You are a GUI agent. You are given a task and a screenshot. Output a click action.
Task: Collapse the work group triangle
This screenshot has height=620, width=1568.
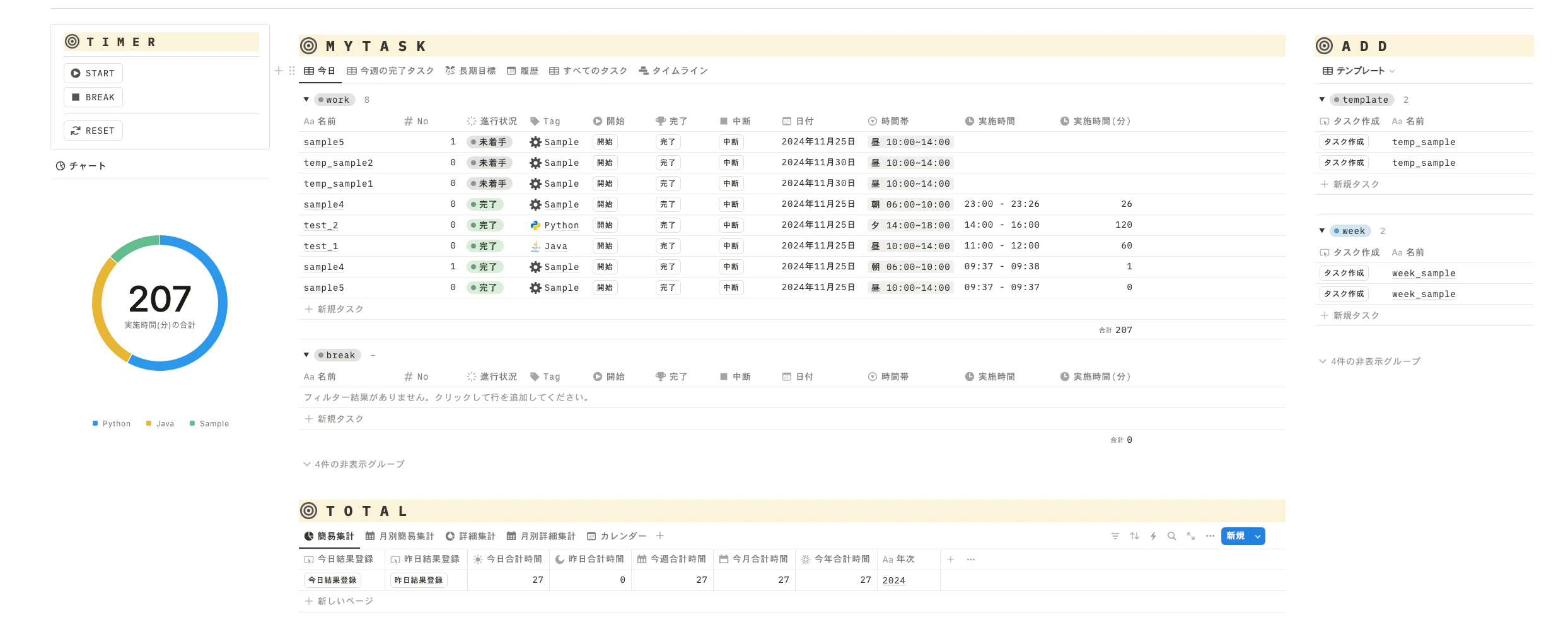(306, 100)
